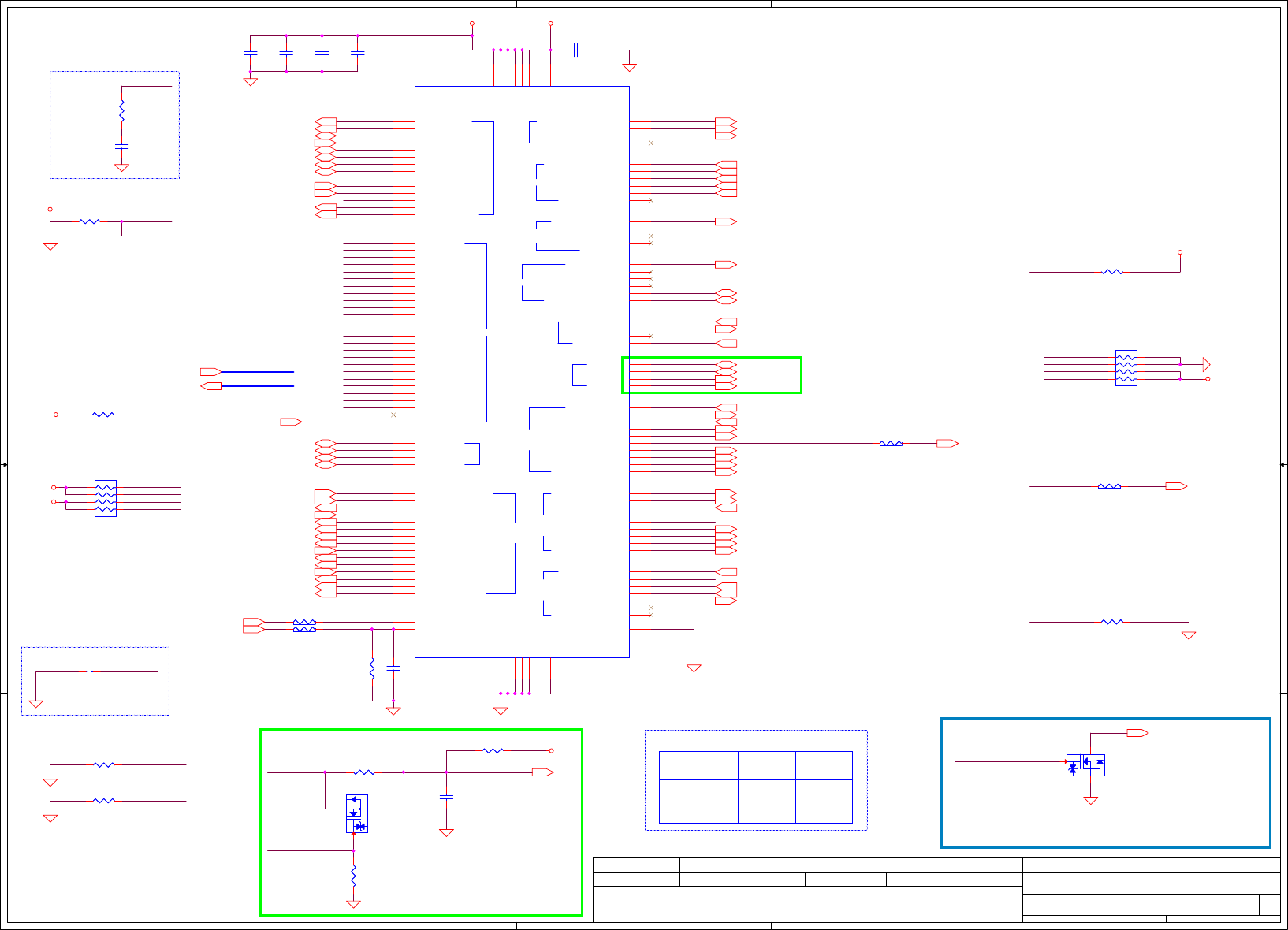
Task: Select the four-resistor array pack at far right
Action: (1126, 368)
